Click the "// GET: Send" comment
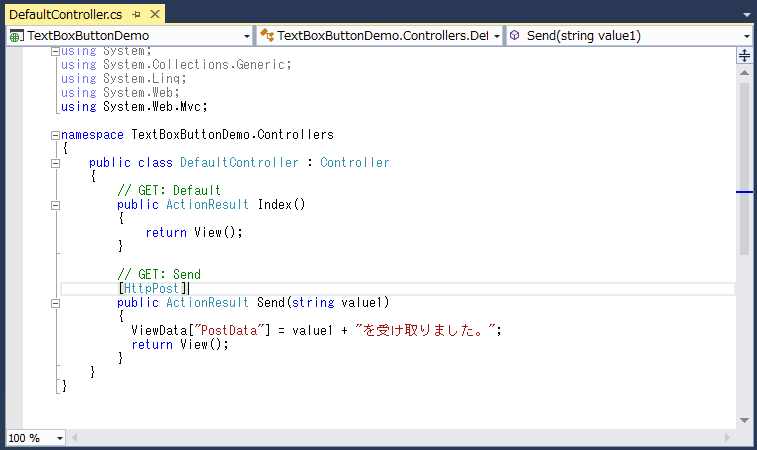757x450 pixels. click(159, 274)
